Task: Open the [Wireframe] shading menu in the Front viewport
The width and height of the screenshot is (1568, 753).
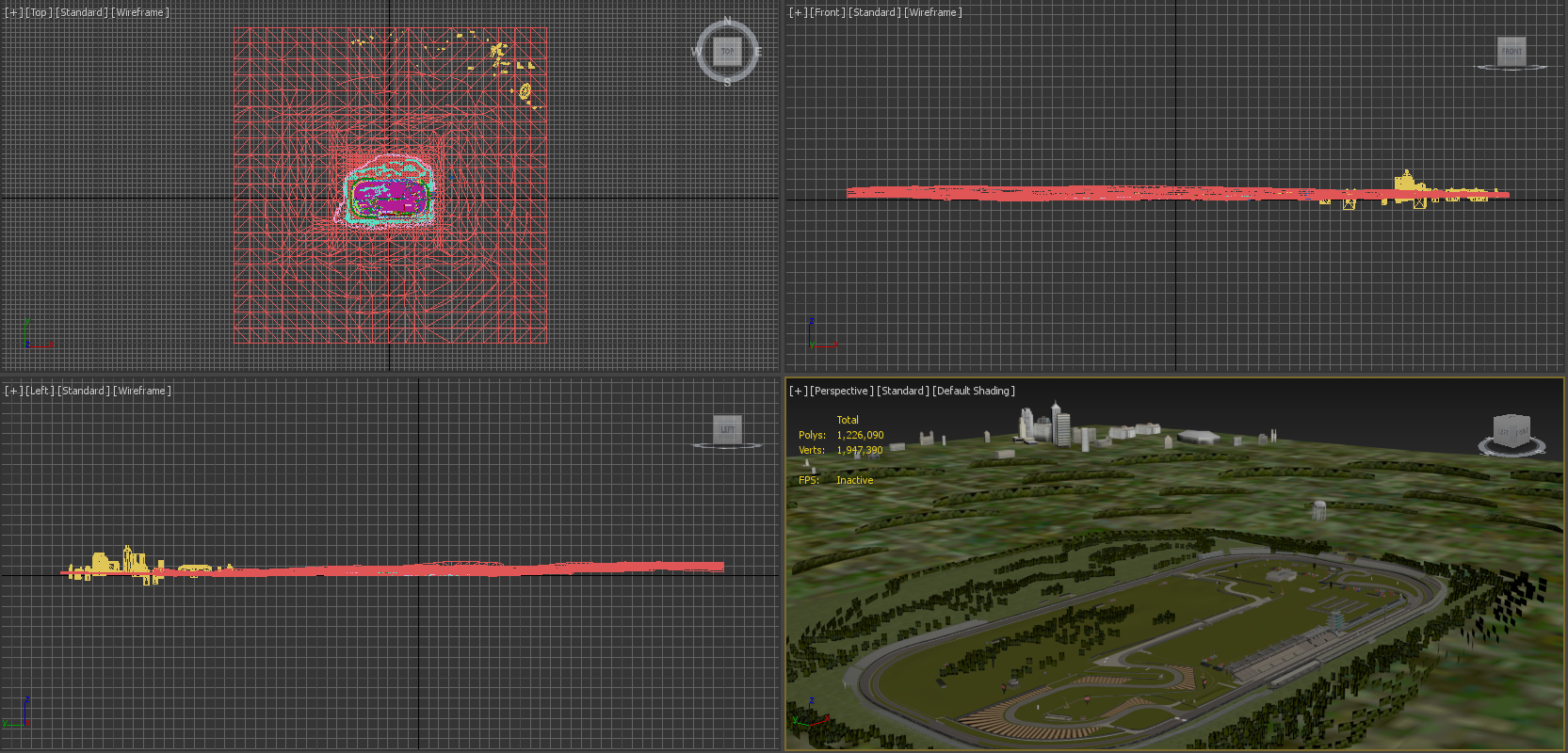Action: click(x=933, y=12)
